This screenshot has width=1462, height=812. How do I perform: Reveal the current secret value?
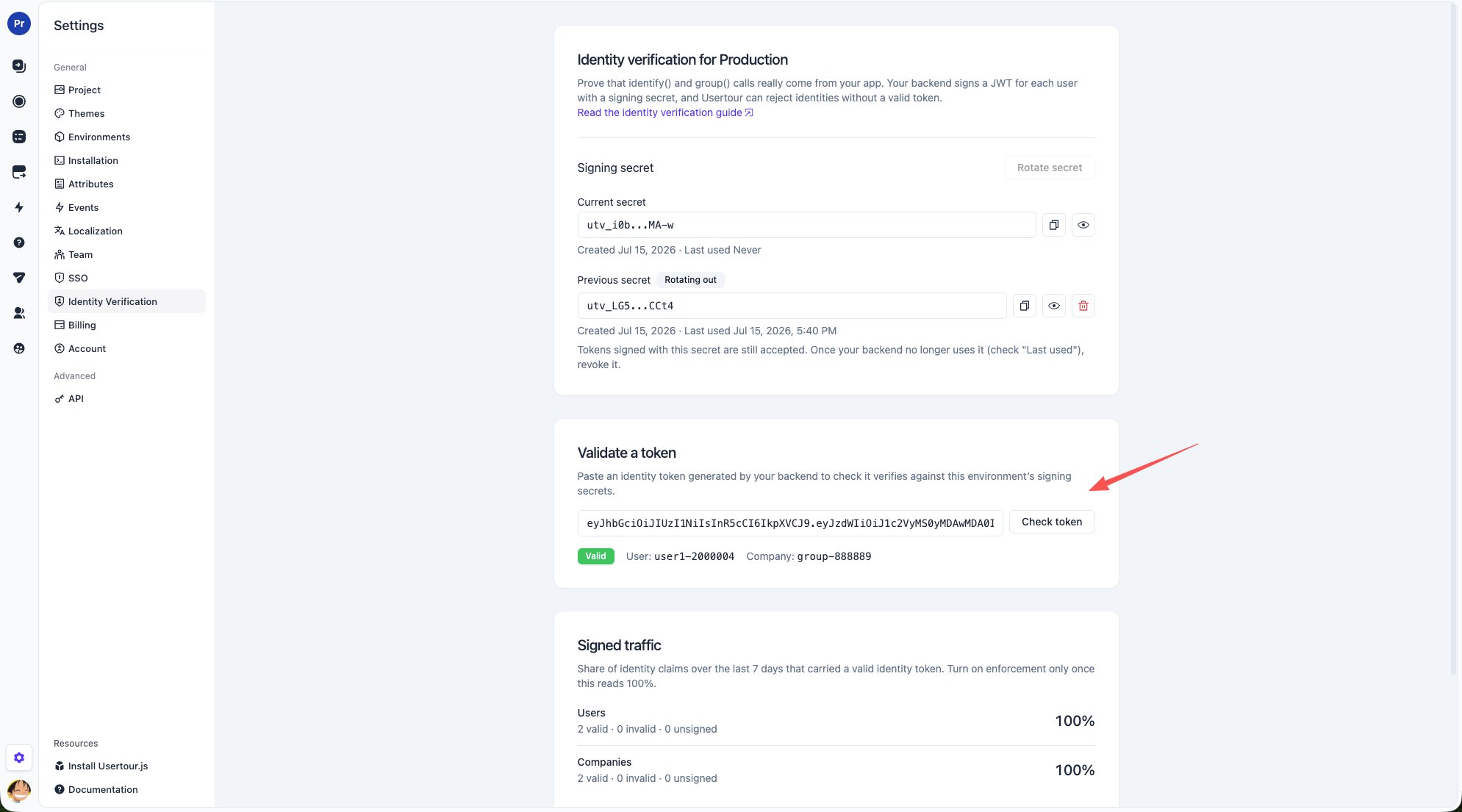tap(1083, 225)
